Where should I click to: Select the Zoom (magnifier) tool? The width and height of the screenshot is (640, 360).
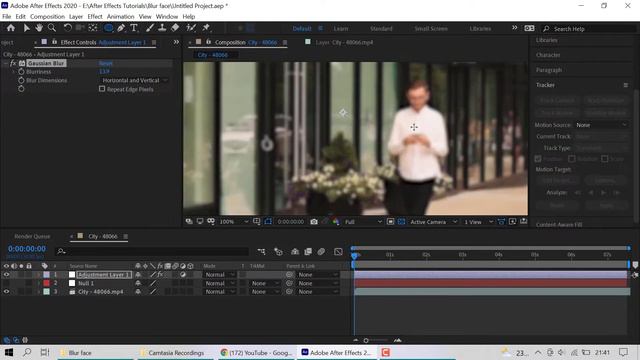click(x=52, y=28)
